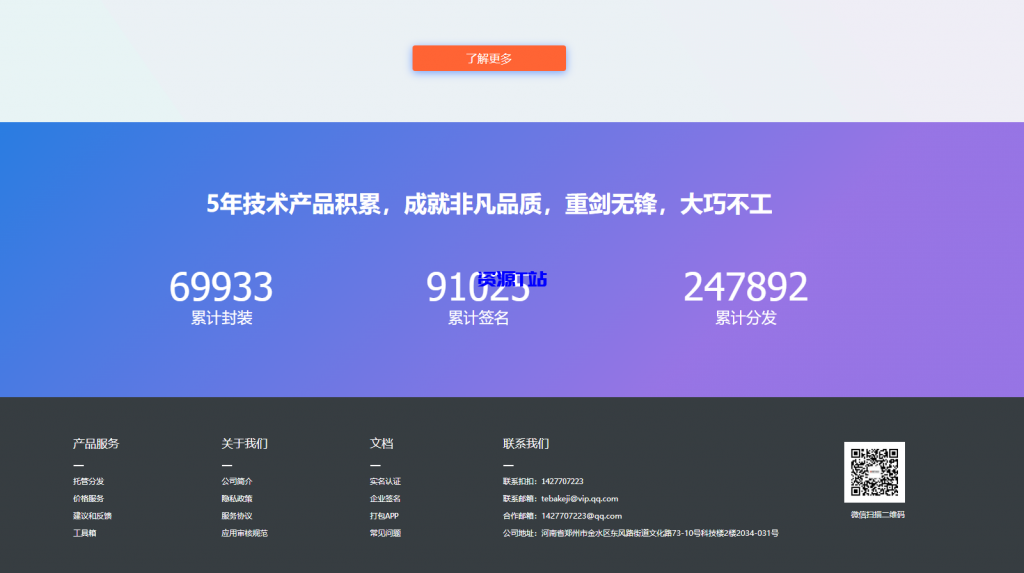Viewport: 1024px width, 573px height.
Task: Open the 建议和反馈 footer link
Action: click(92, 516)
